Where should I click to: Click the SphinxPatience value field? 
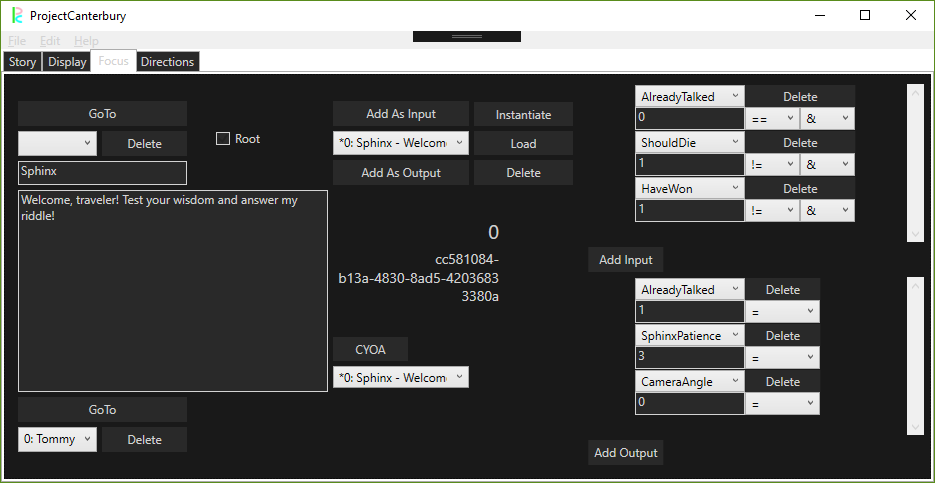click(x=689, y=358)
